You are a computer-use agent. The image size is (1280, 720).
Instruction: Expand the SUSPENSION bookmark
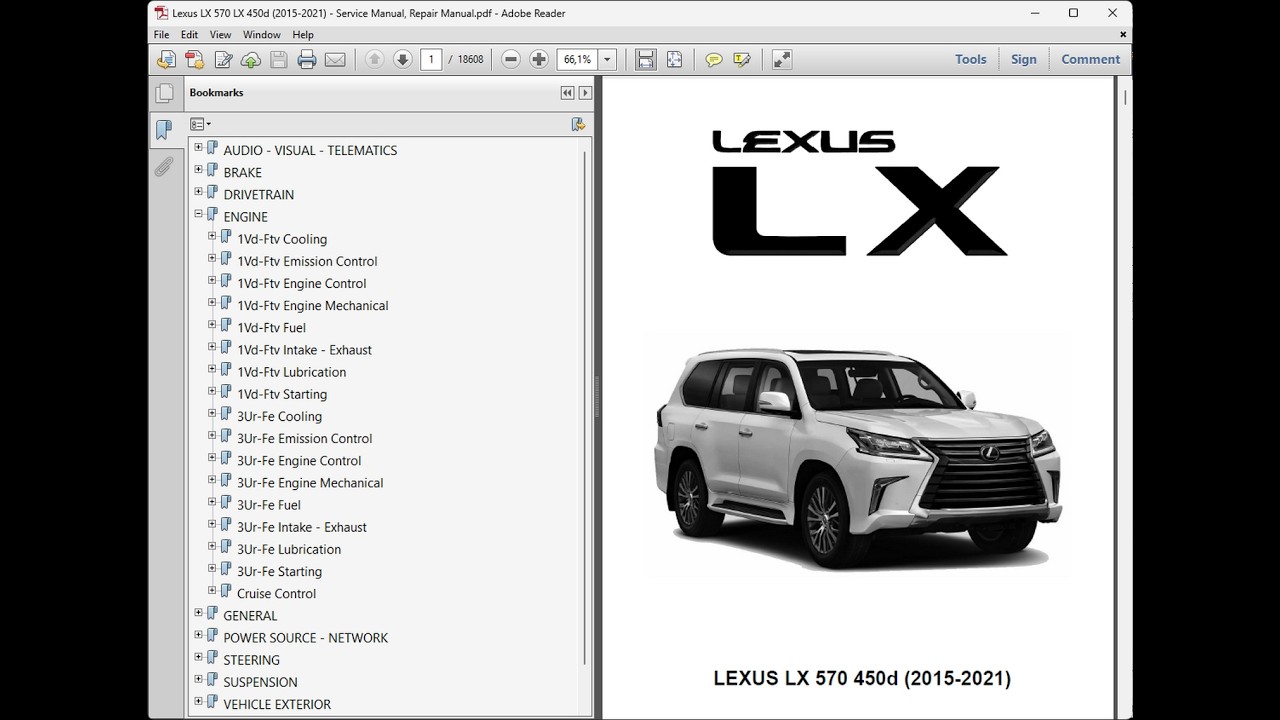(198, 679)
